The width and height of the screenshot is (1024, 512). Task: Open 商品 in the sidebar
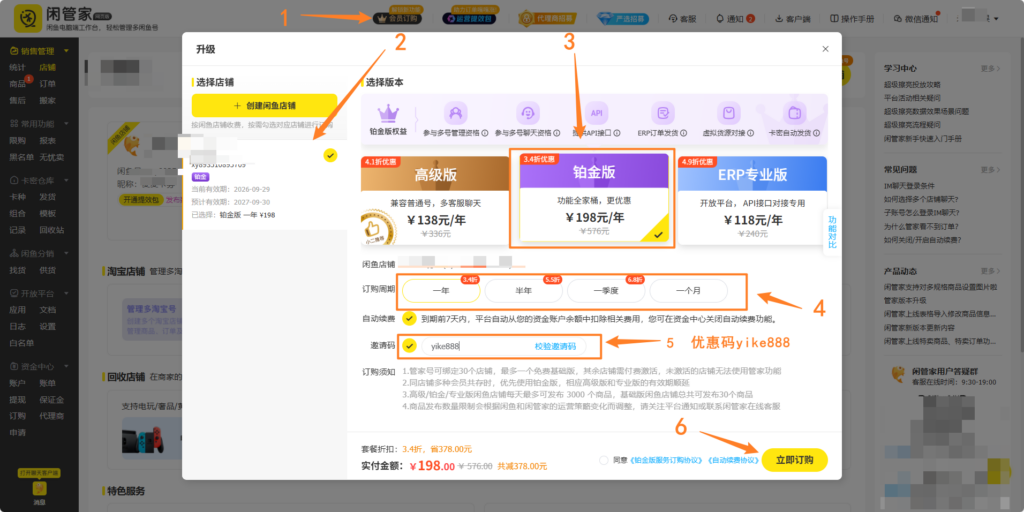tap(17, 84)
